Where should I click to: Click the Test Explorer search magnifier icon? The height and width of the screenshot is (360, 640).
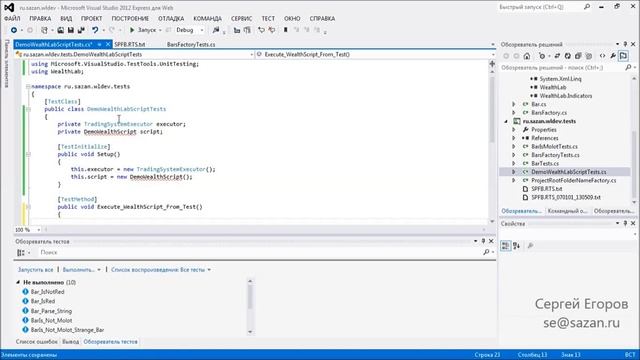pos(486,252)
